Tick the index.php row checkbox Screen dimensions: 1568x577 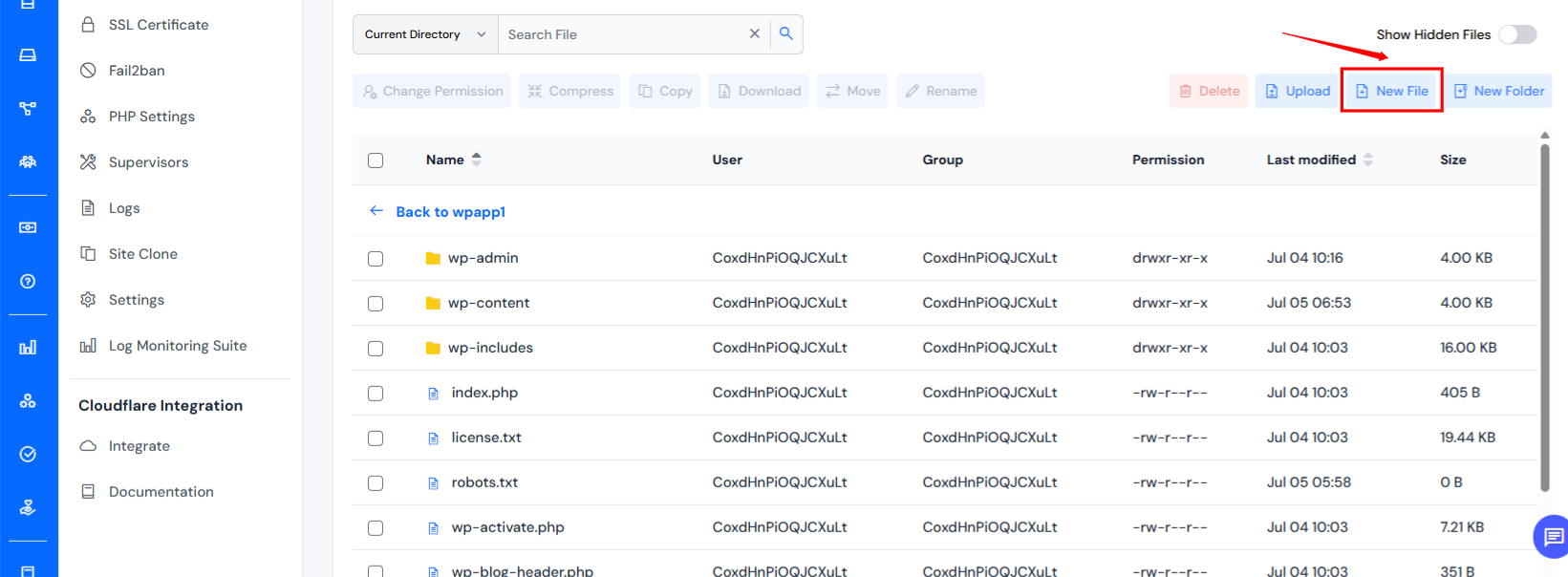(376, 394)
